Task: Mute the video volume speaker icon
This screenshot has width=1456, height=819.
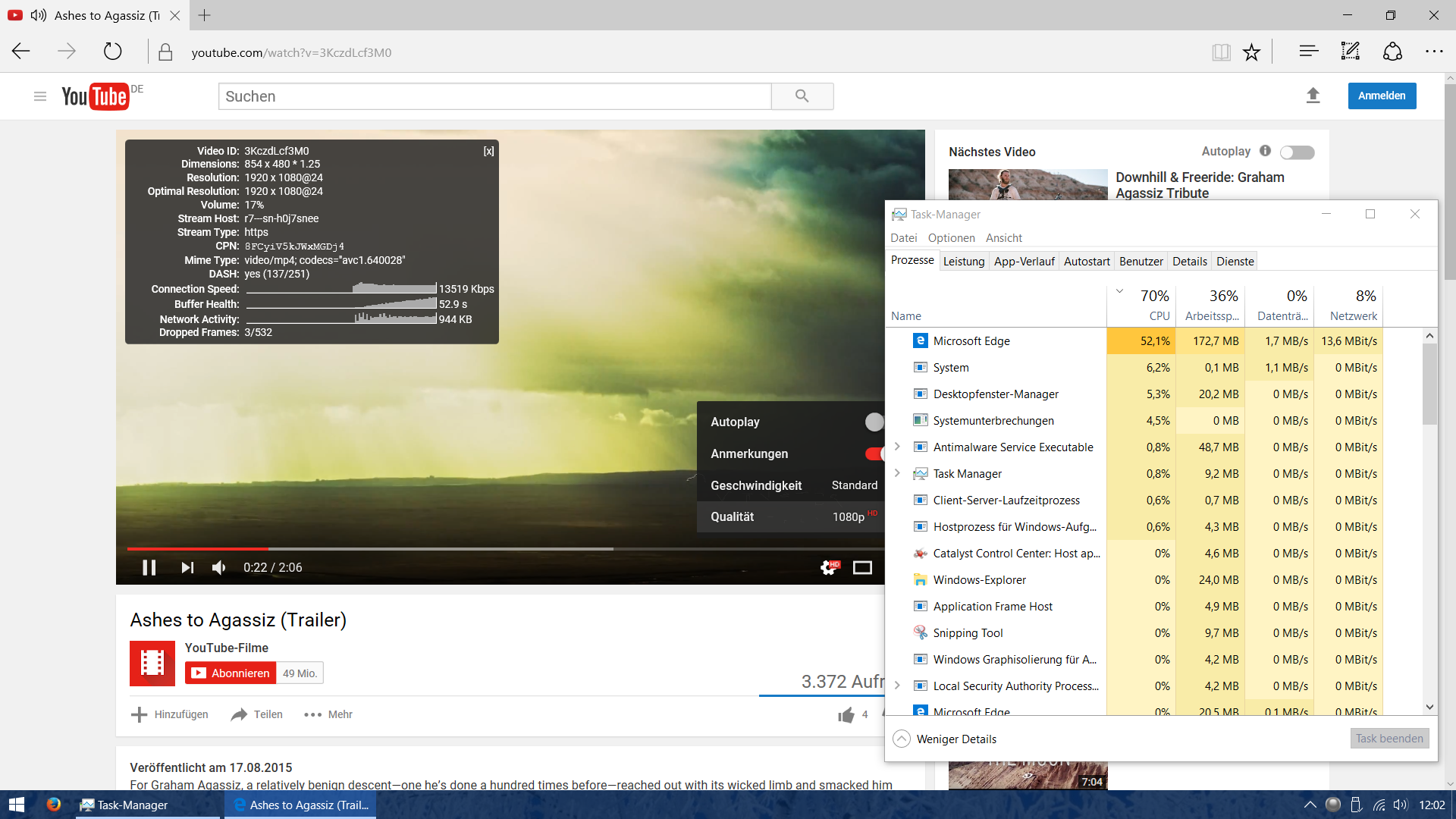Action: click(x=219, y=567)
